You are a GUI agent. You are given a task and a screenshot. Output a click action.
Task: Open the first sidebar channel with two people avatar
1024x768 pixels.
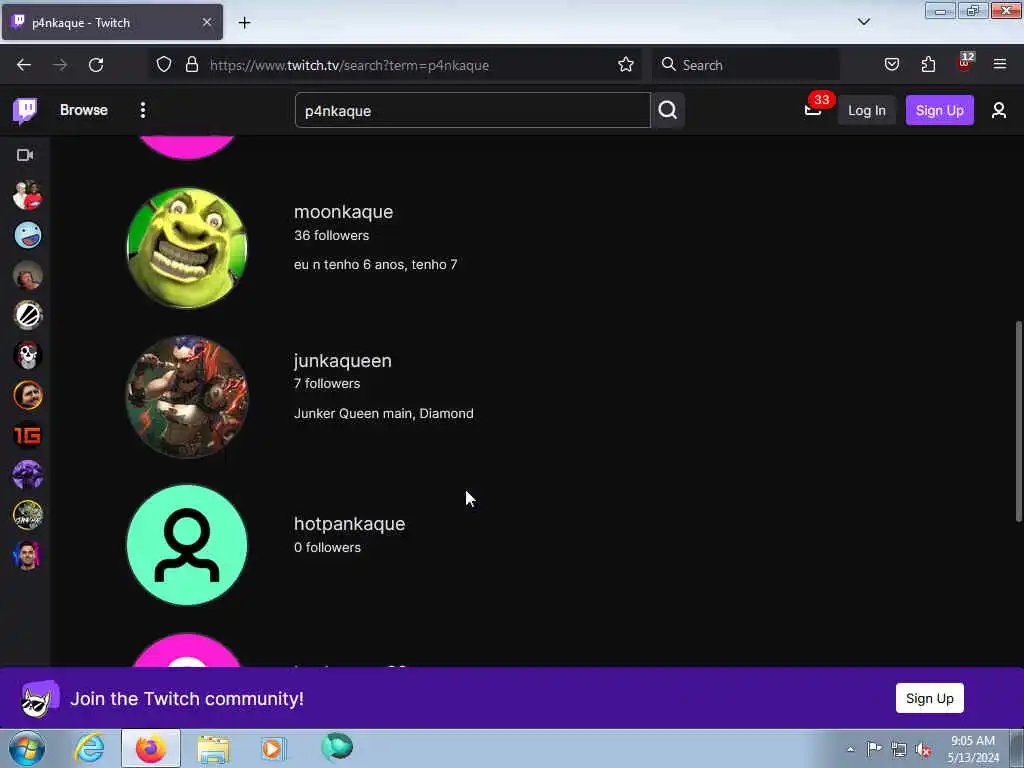[x=27, y=195]
